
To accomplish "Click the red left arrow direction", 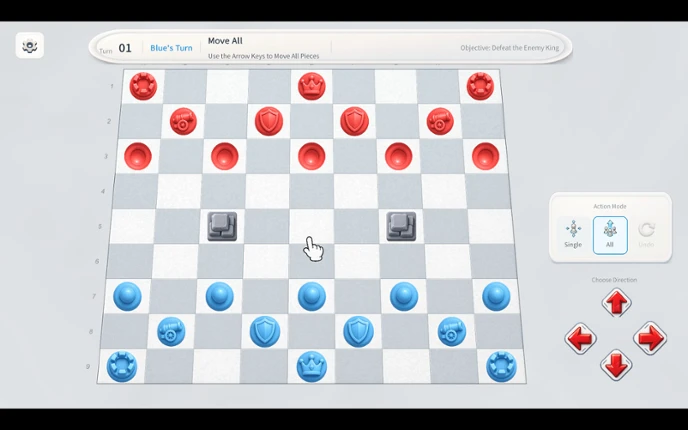I will click(580, 338).
